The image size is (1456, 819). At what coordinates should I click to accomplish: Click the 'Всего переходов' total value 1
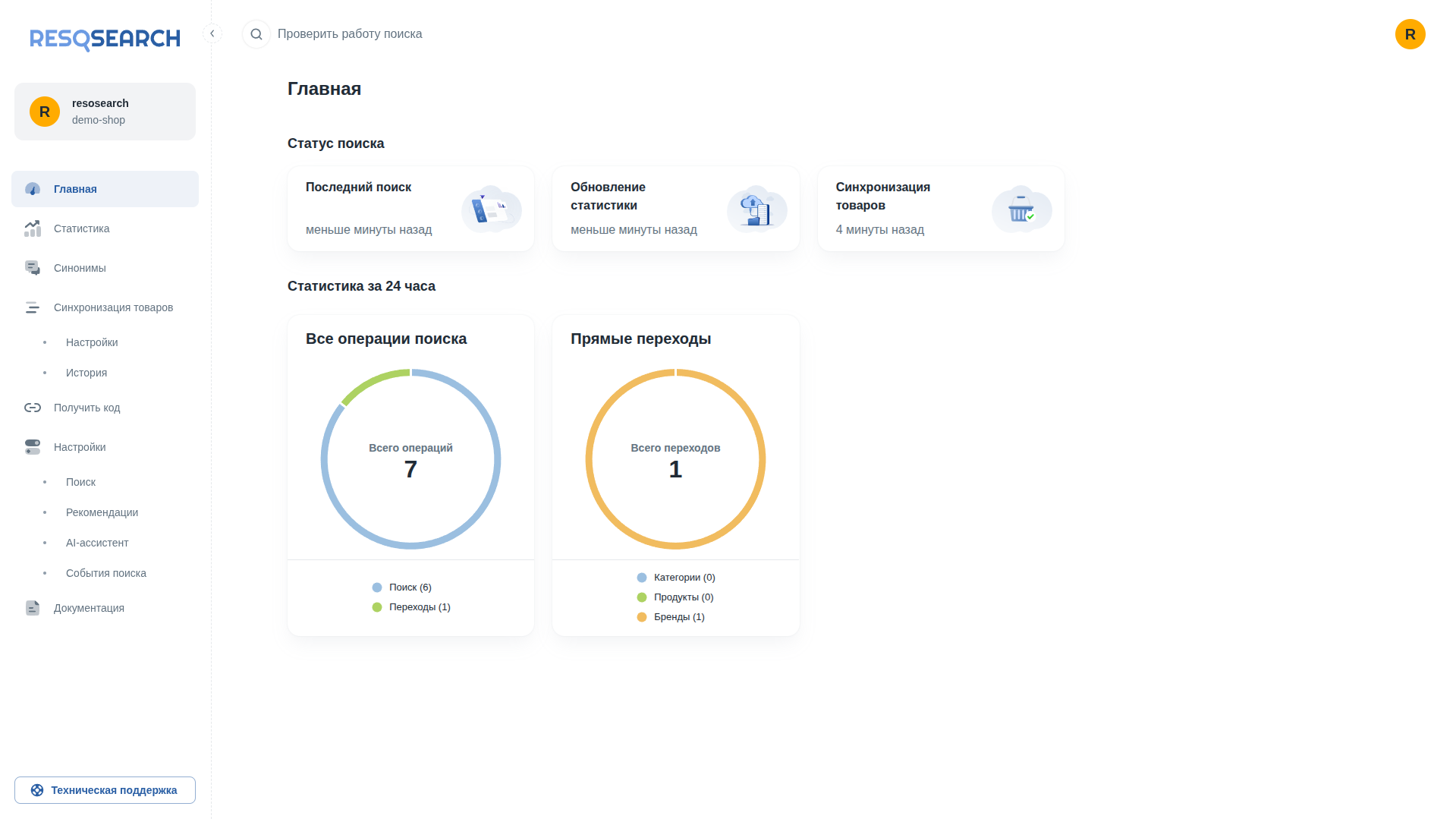(x=675, y=470)
